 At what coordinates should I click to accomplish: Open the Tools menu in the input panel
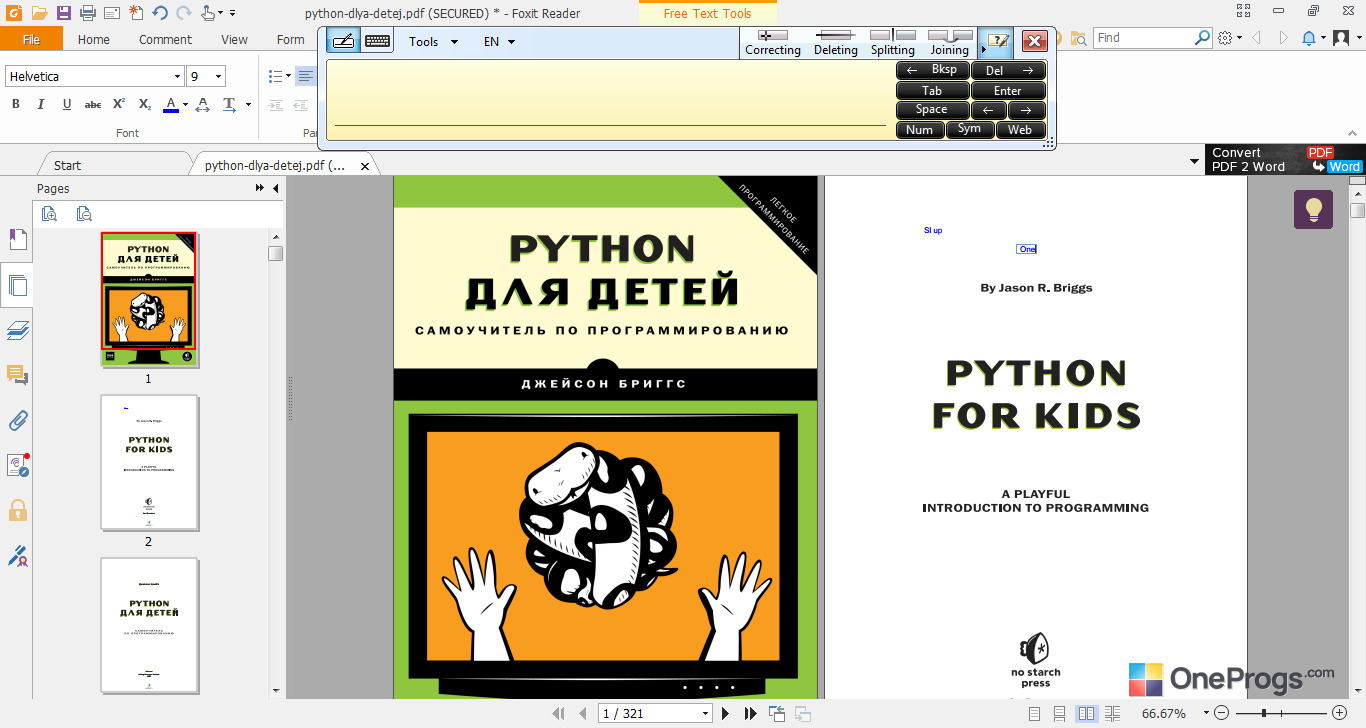tap(433, 42)
